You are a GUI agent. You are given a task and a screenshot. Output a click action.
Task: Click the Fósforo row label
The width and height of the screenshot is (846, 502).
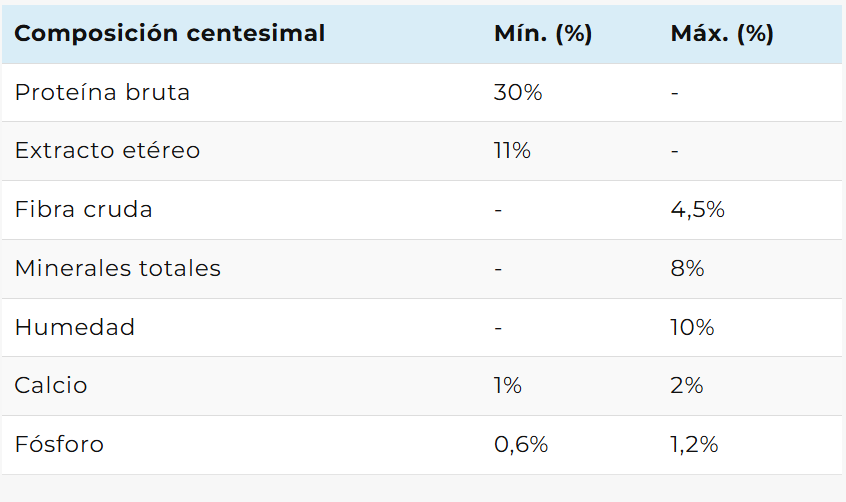[59, 444]
